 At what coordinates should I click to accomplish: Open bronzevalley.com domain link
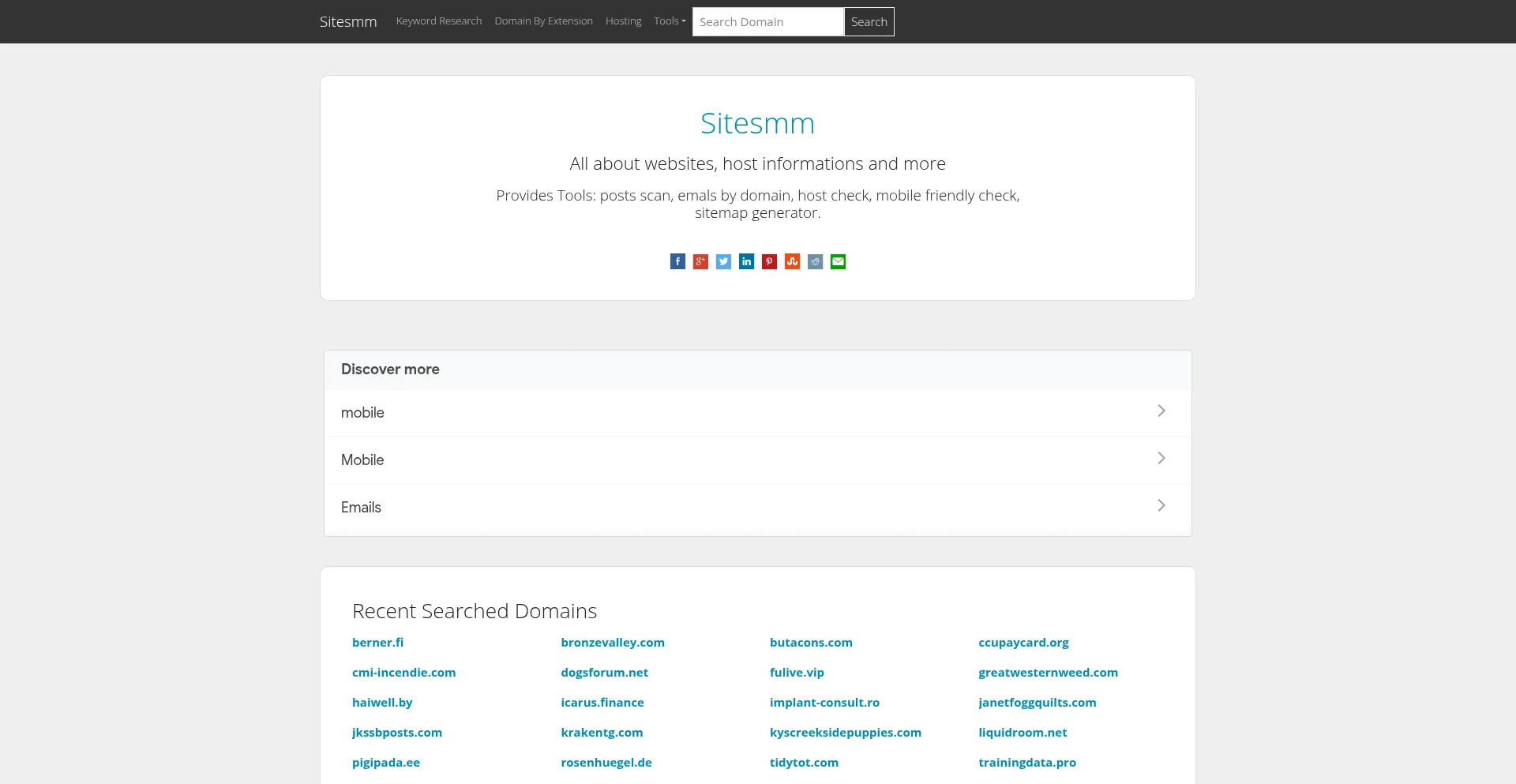coord(613,643)
